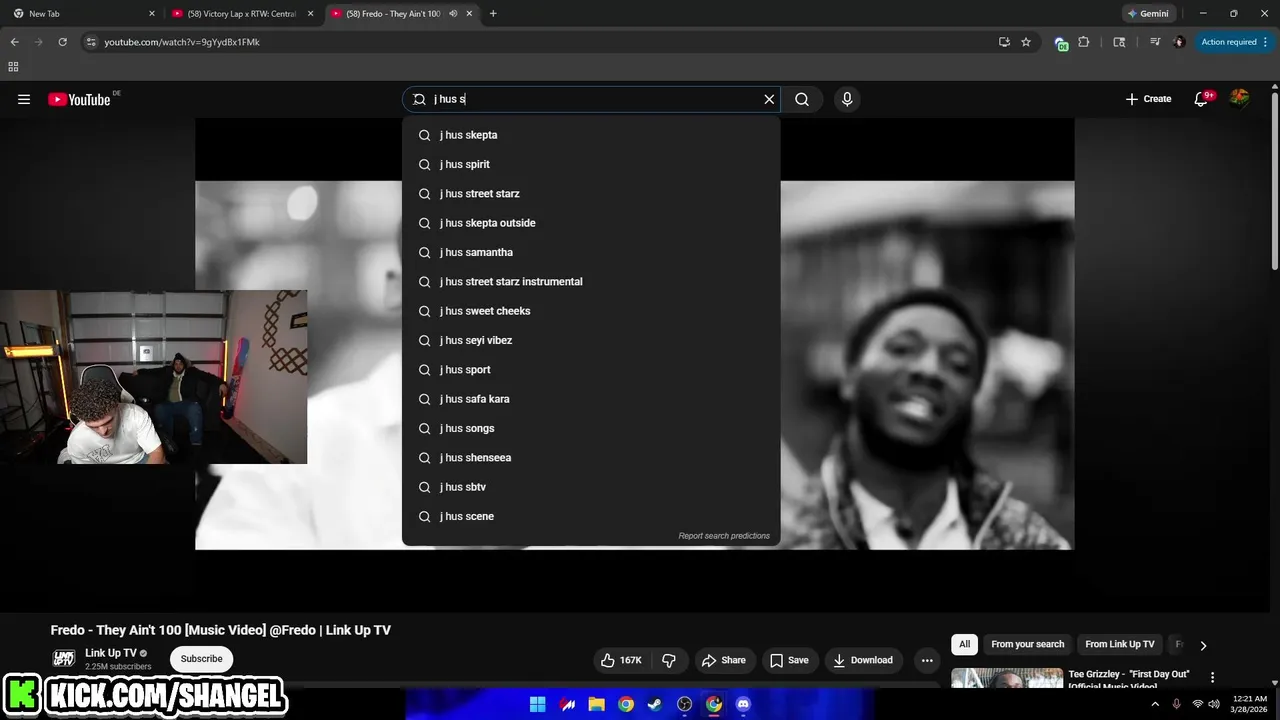Open the volume control in system tray
The image size is (1280, 720).
[1214, 704]
